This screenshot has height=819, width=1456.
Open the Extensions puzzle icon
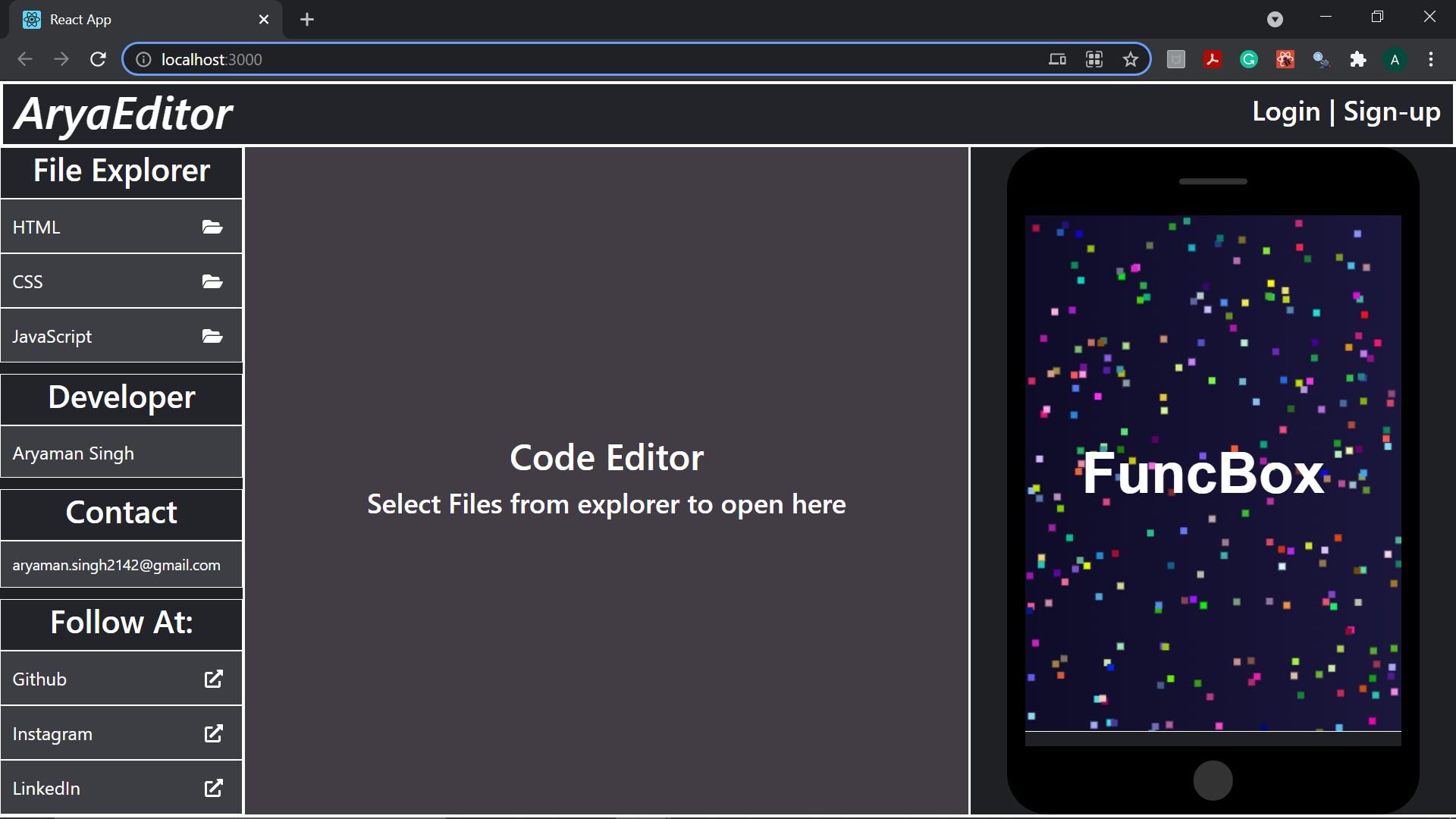pyautogui.click(x=1358, y=59)
